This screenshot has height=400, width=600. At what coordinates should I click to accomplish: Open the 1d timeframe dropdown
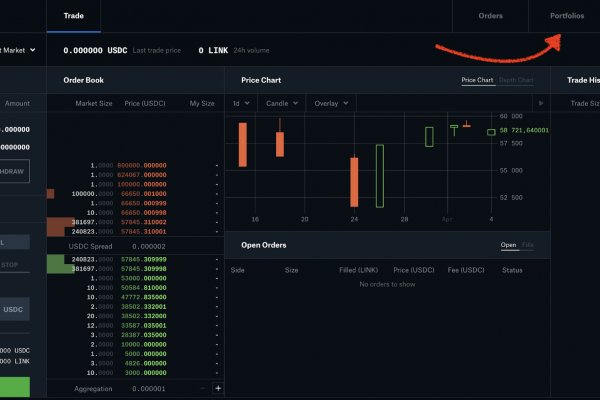(x=242, y=103)
